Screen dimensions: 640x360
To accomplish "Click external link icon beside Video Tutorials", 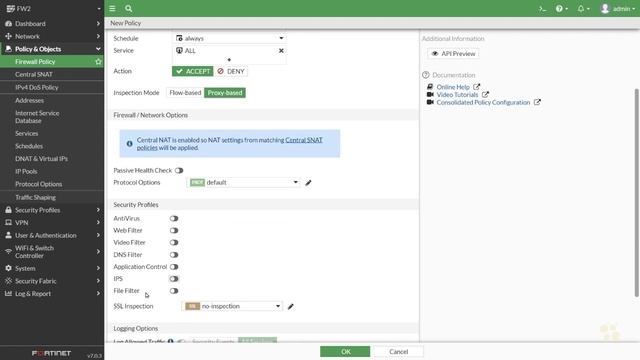I will pyautogui.click(x=485, y=95).
